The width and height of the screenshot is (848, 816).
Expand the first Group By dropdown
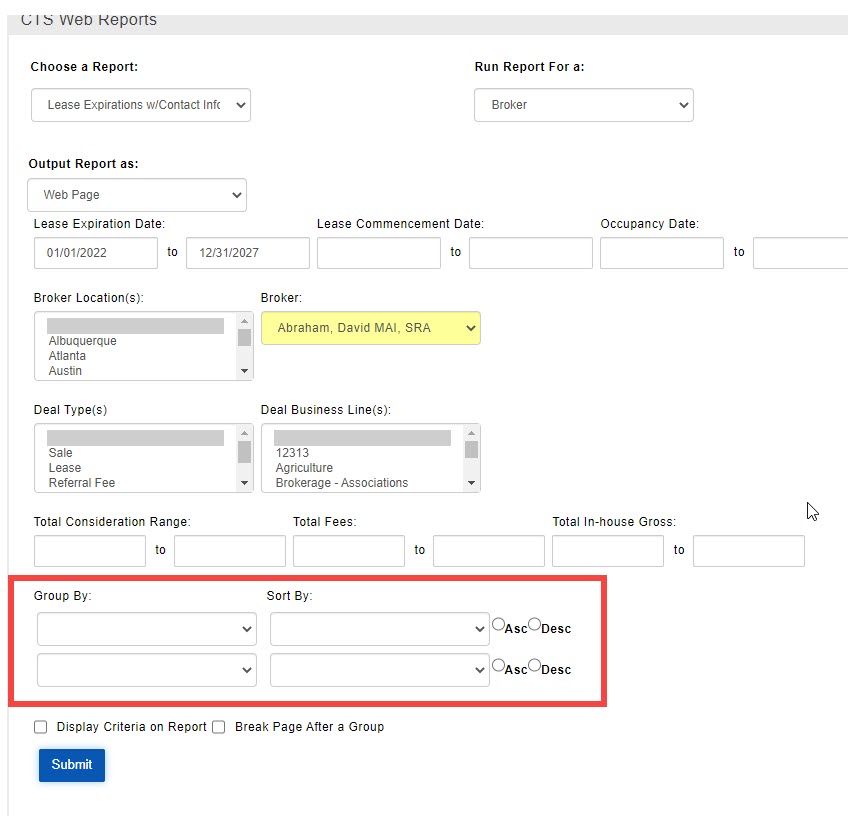(146, 629)
